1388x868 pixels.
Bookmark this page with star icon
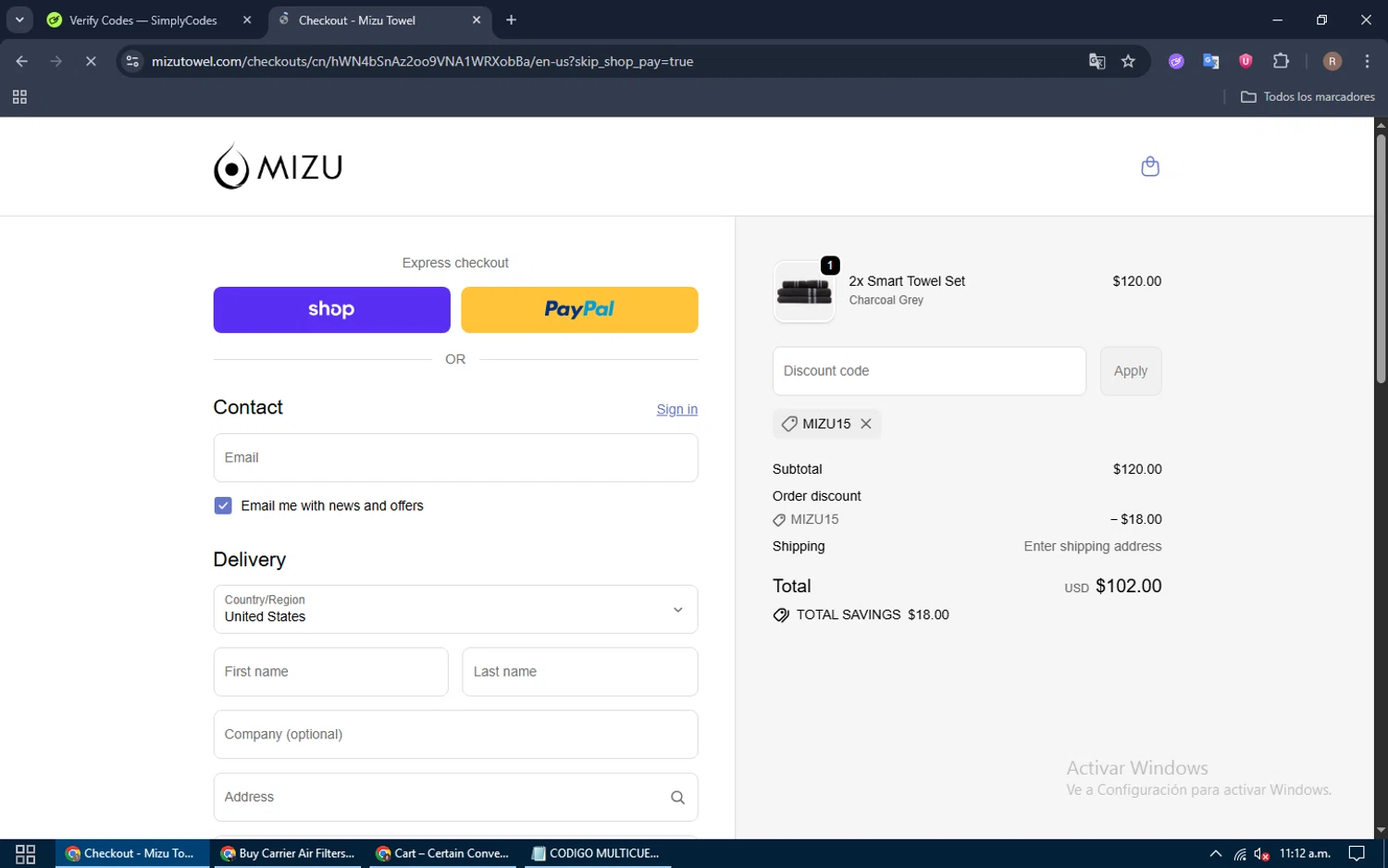(1128, 61)
